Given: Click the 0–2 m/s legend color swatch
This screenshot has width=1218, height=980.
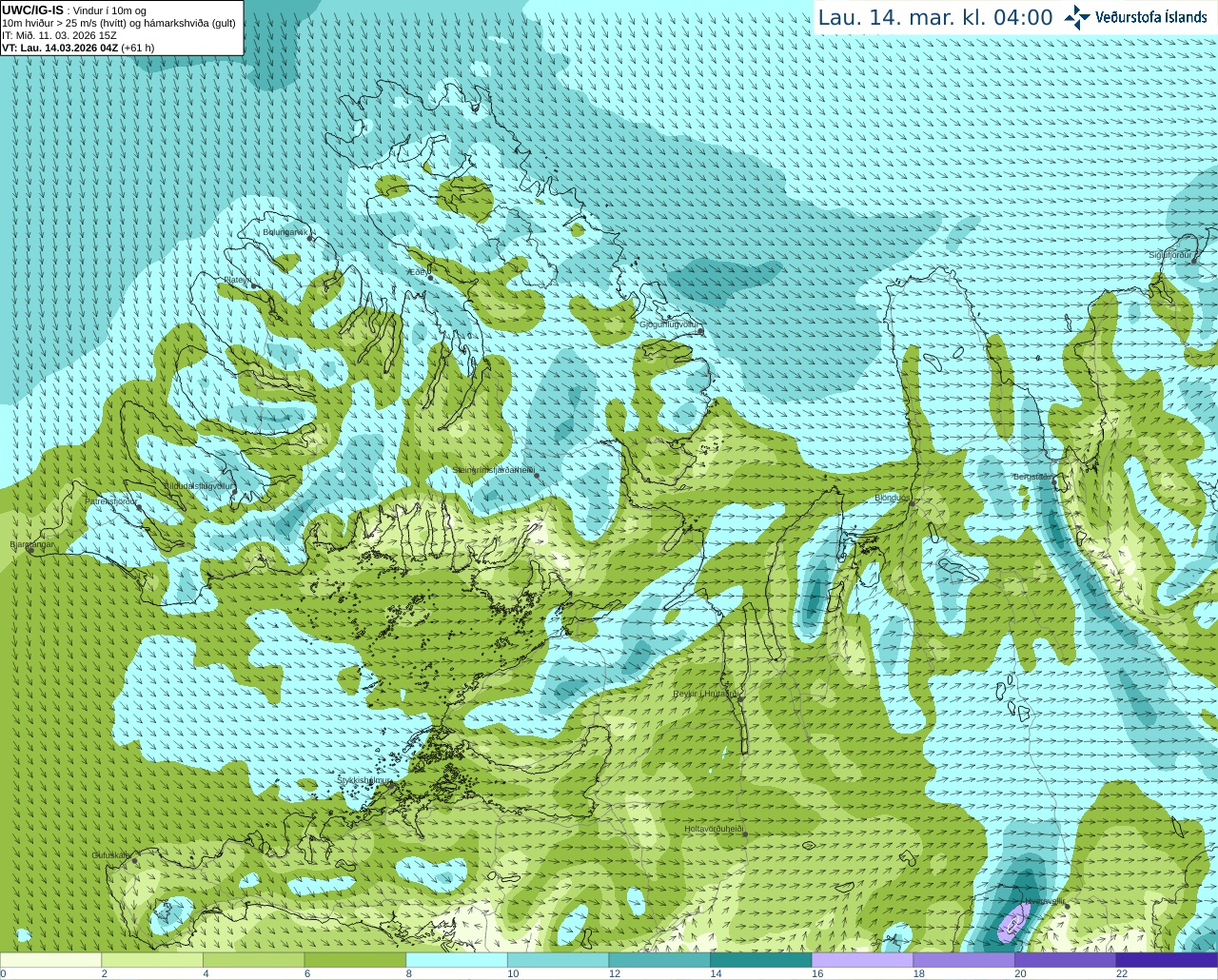Looking at the screenshot, I should tap(50, 960).
